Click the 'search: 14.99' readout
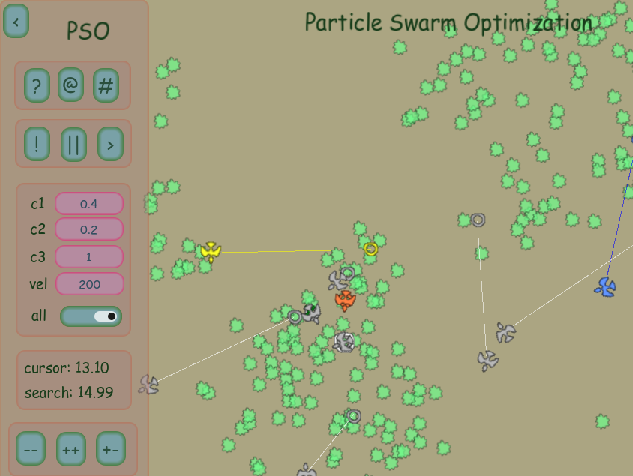This screenshot has width=633, height=476. 69,392
